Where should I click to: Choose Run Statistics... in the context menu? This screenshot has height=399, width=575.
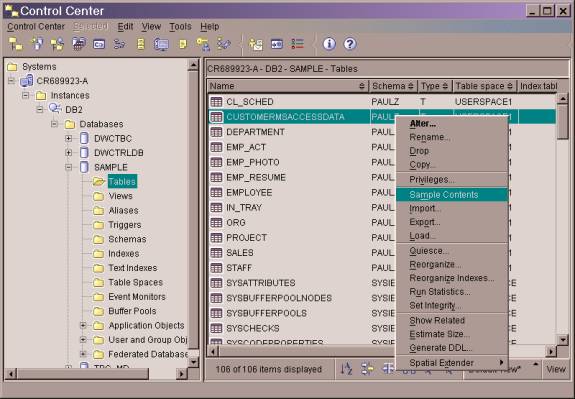coord(452,292)
